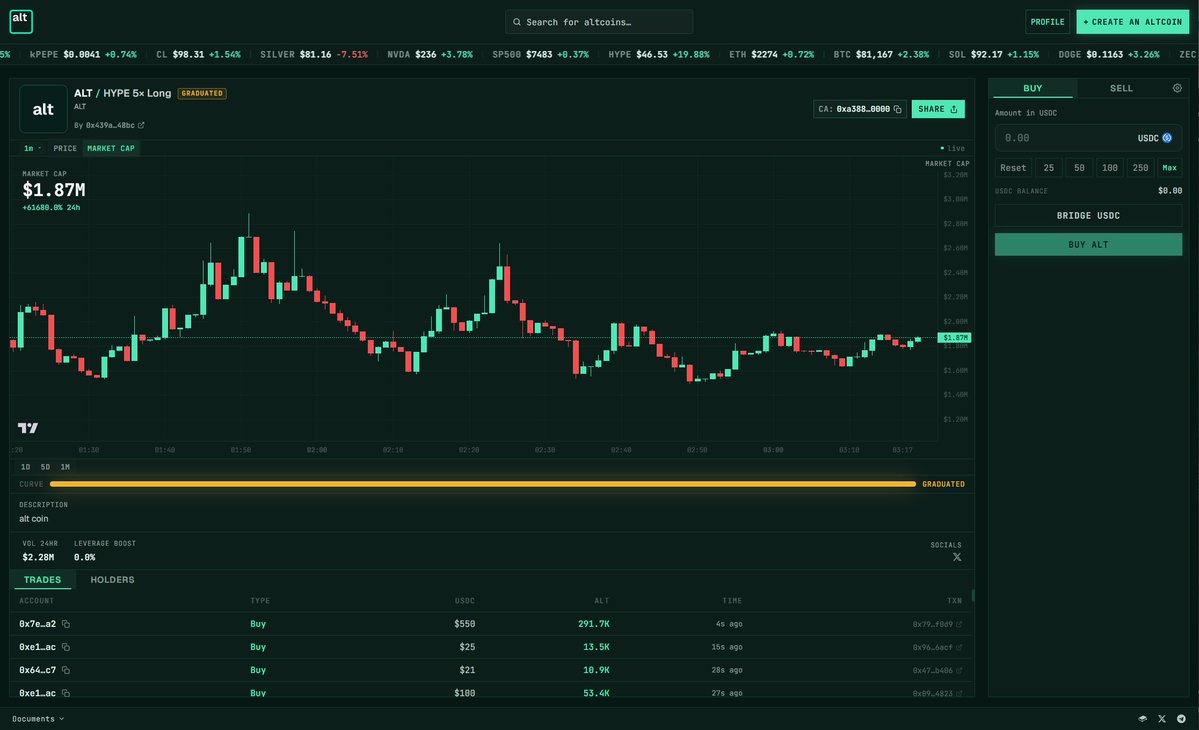This screenshot has width=1199, height=730.
Task: Click the USDC coin icon in amount field
Action: click(1167, 138)
